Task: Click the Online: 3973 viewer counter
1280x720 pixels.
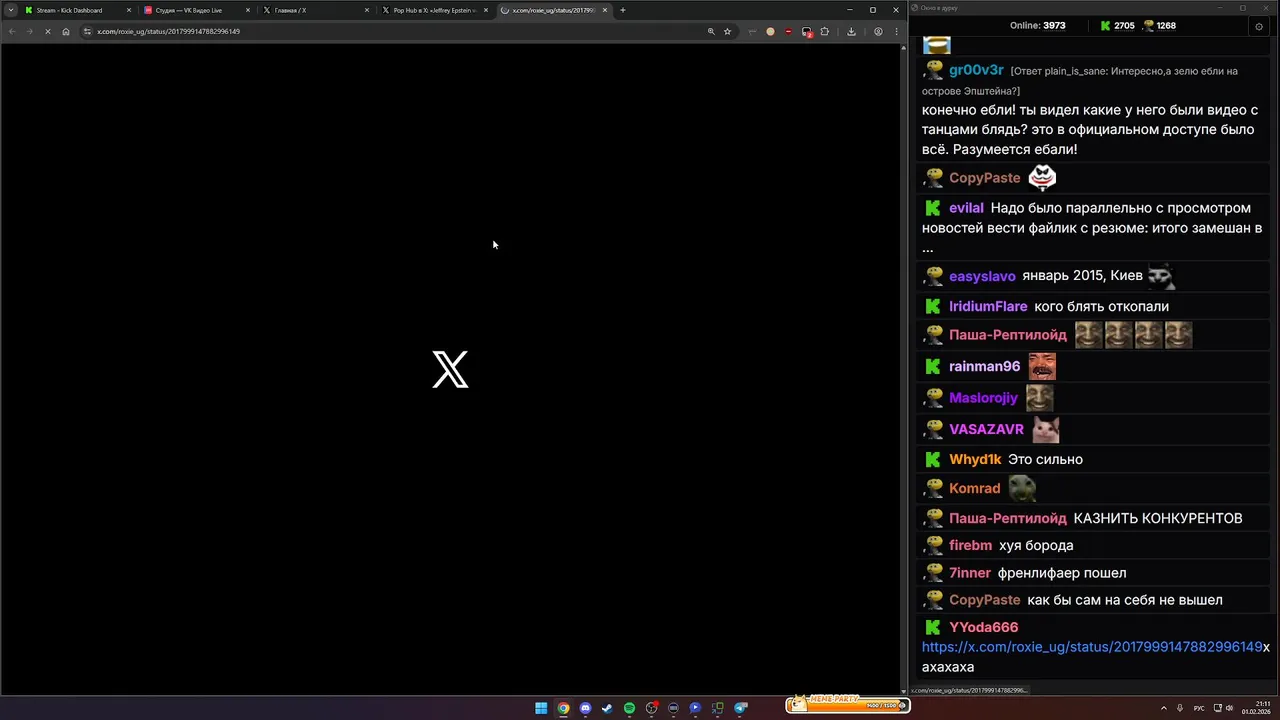Action: pyautogui.click(x=1038, y=26)
